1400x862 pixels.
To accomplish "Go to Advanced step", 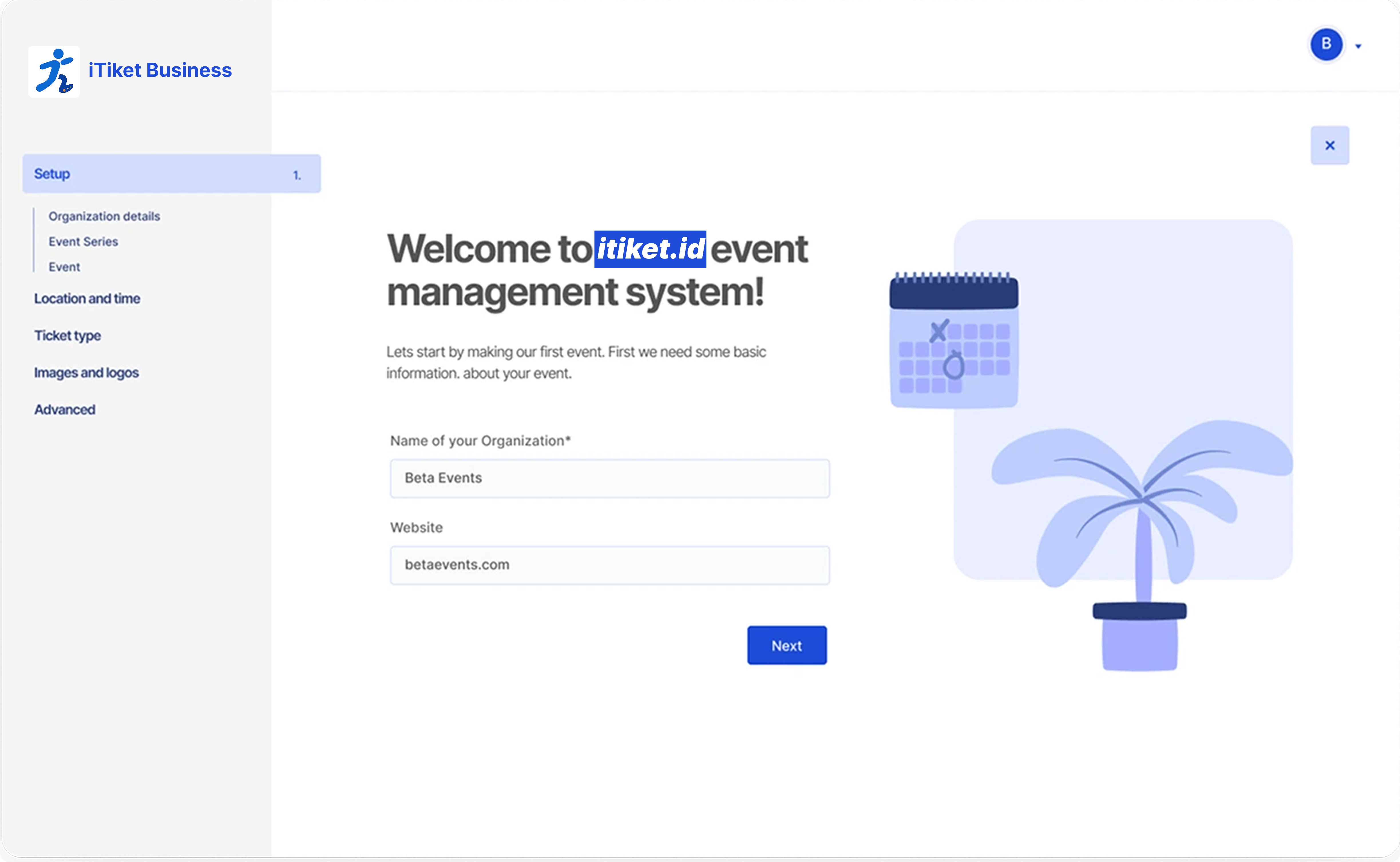I will click(65, 409).
